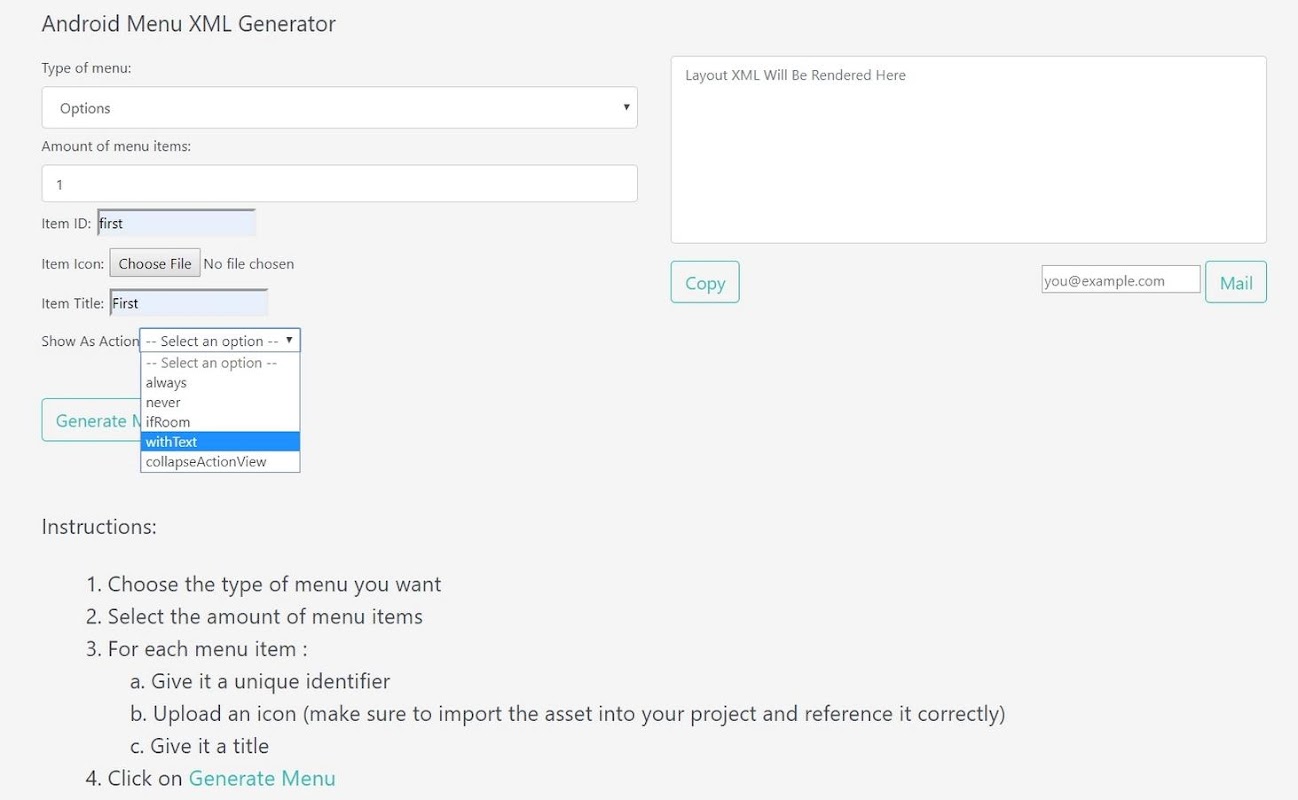Click the 'Instructions:' heading
1298x800 pixels.
(99, 526)
